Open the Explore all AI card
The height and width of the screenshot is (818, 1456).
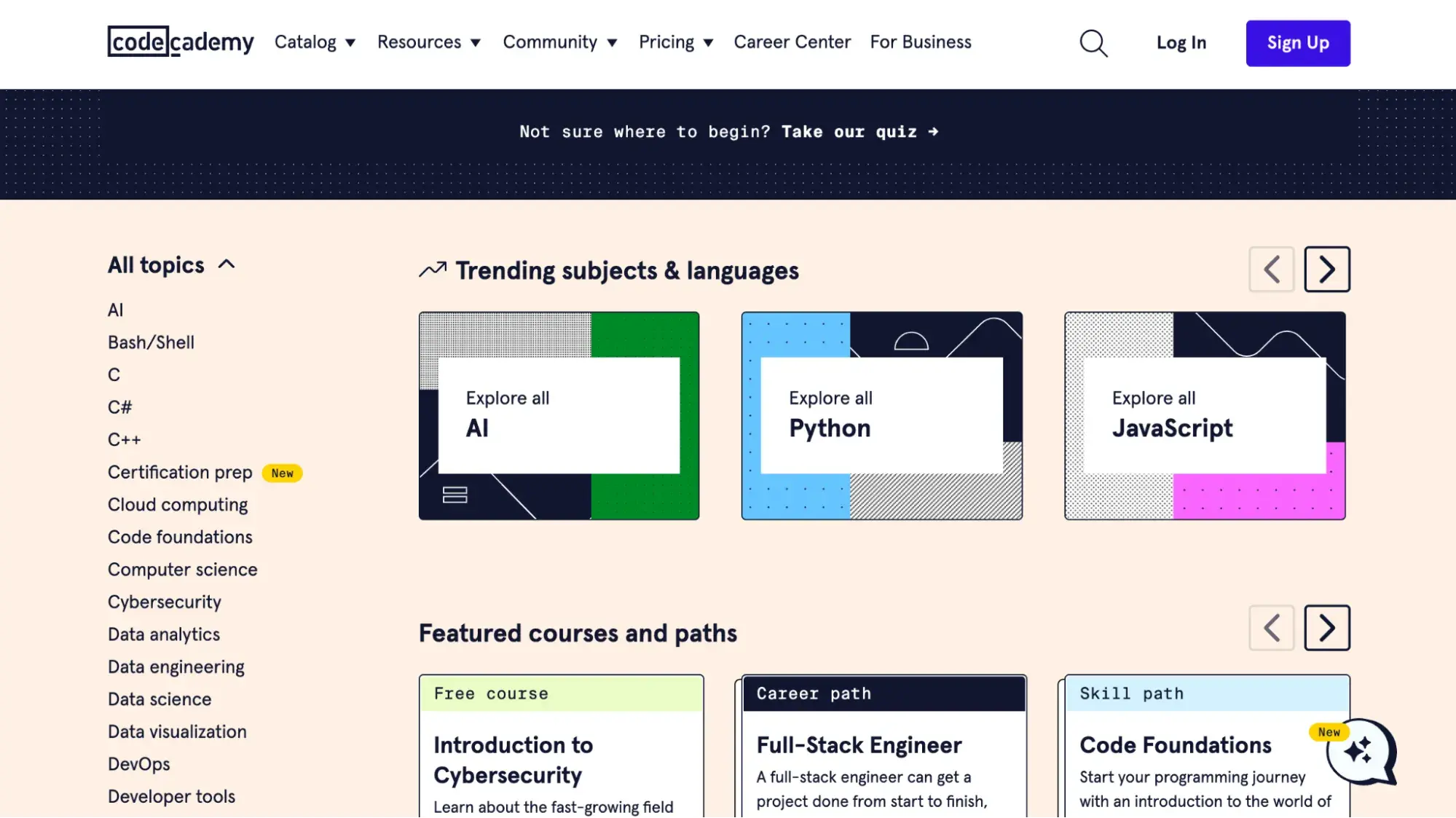(559, 416)
